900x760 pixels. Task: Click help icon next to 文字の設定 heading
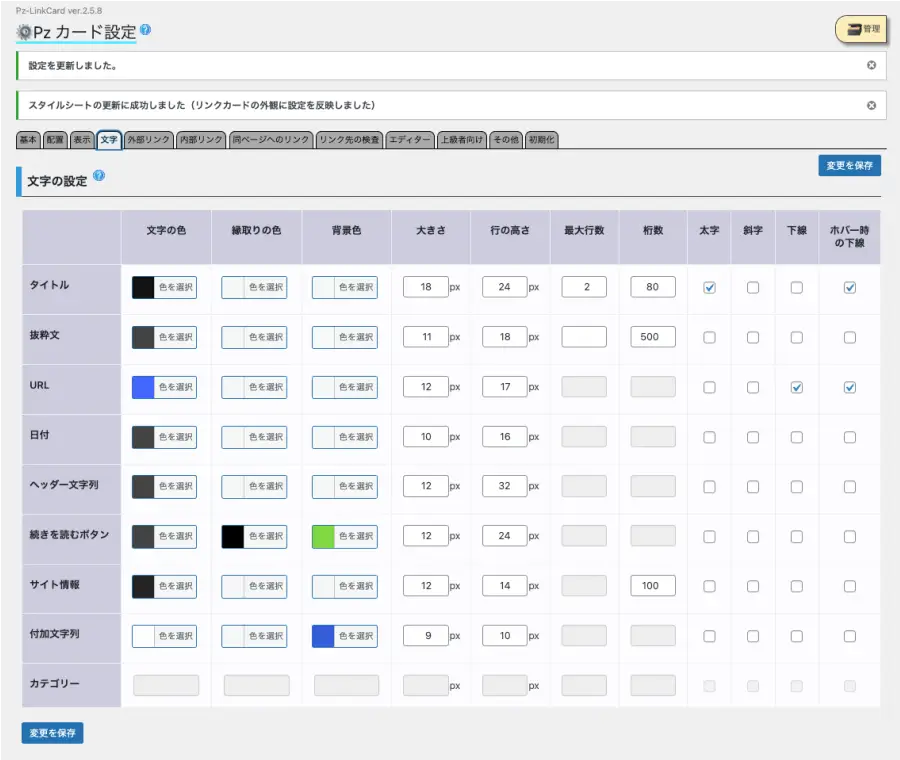[x=99, y=176]
